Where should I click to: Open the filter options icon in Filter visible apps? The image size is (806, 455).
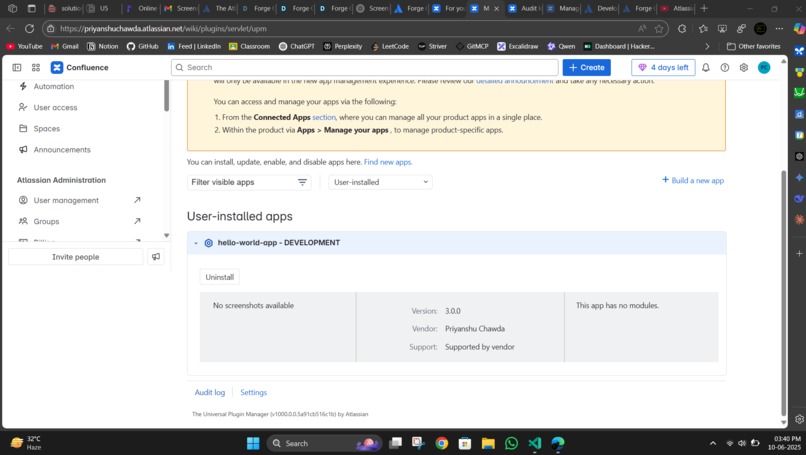(x=302, y=182)
